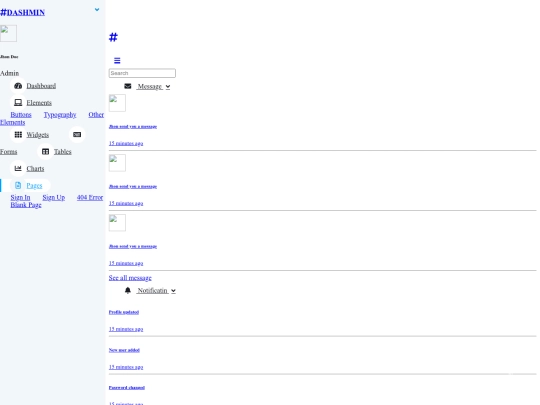Open the New user added notification

(x=124, y=350)
